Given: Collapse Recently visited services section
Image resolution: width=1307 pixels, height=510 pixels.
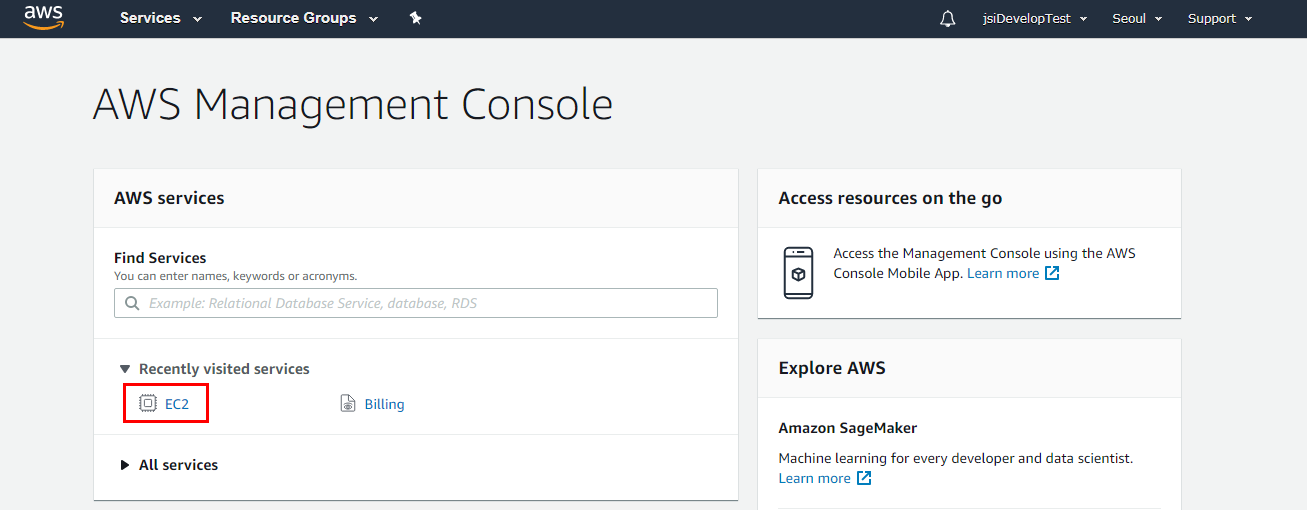Looking at the screenshot, I should (125, 369).
